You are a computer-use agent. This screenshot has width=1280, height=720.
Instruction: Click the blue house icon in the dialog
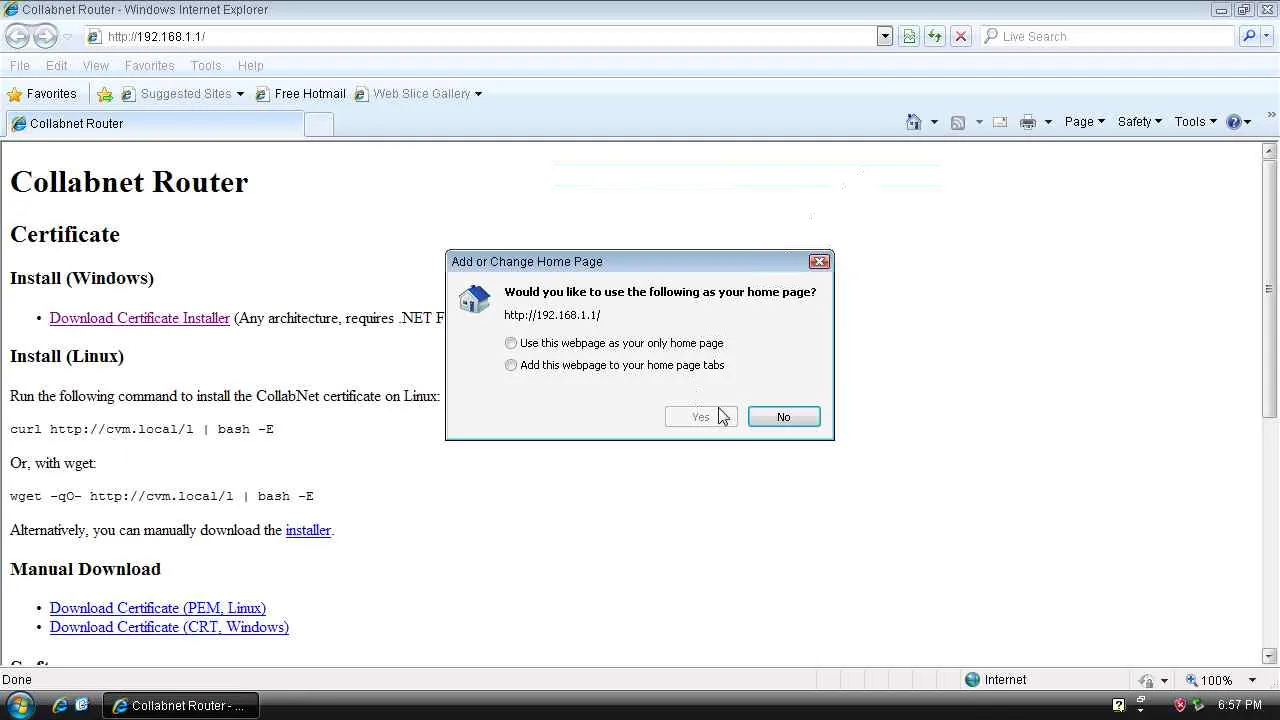coord(474,299)
